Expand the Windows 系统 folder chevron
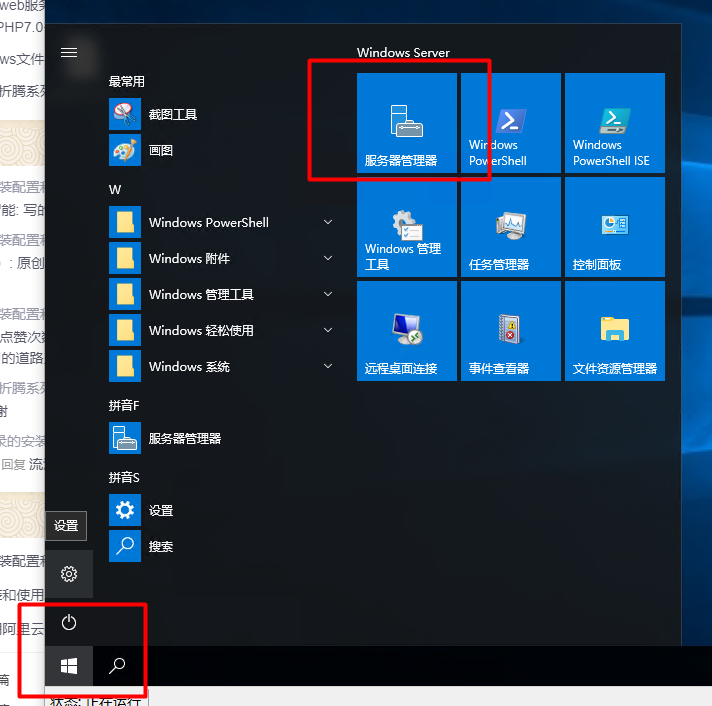 328,366
